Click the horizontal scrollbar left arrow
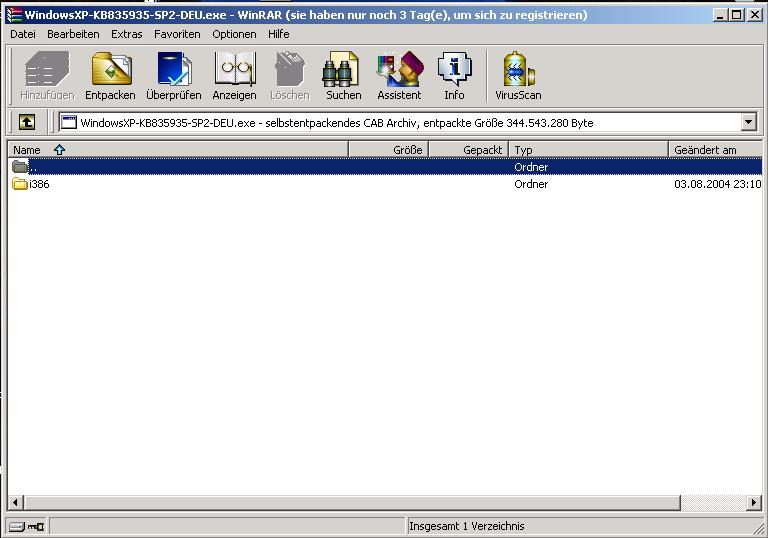768x538 pixels. (x=16, y=502)
